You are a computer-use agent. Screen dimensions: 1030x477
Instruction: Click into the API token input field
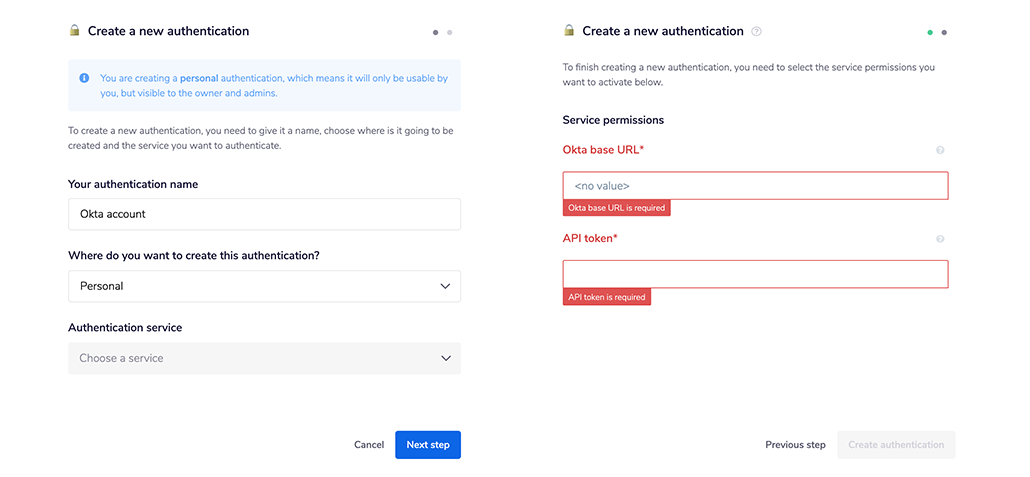click(x=755, y=275)
